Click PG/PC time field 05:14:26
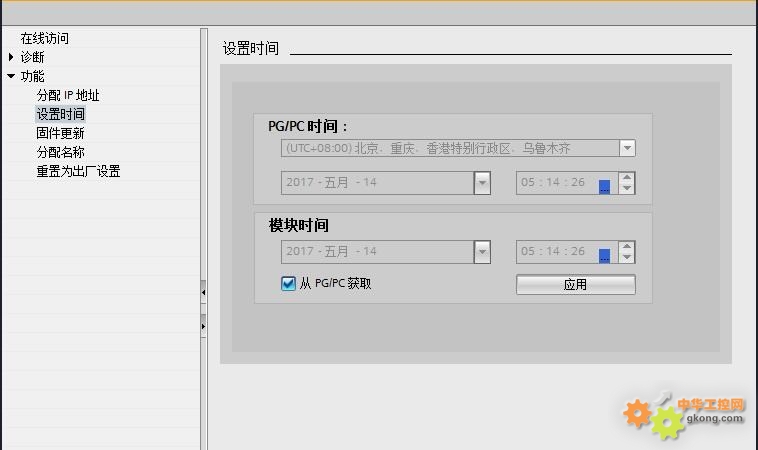The height and width of the screenshot is (450, 758). click(x=567, y=183)
